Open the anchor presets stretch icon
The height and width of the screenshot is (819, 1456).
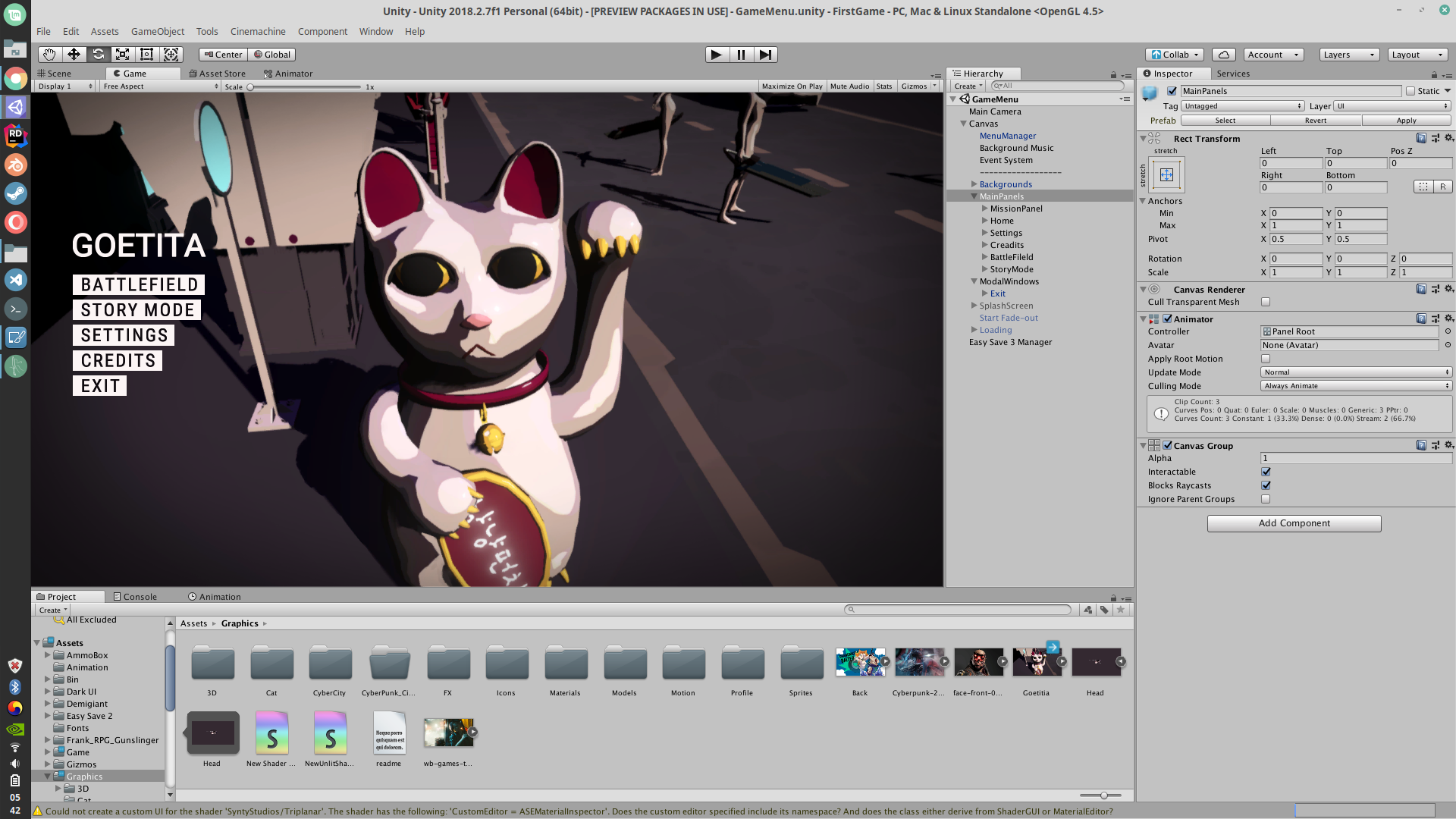[1166, 175]
